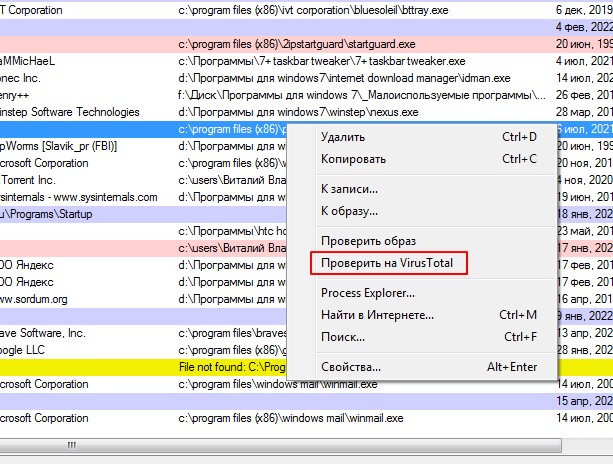This screenshot has width=613, height=464.
Task: Select the startguard.exe path row
Action: click(x=306, y=44)
